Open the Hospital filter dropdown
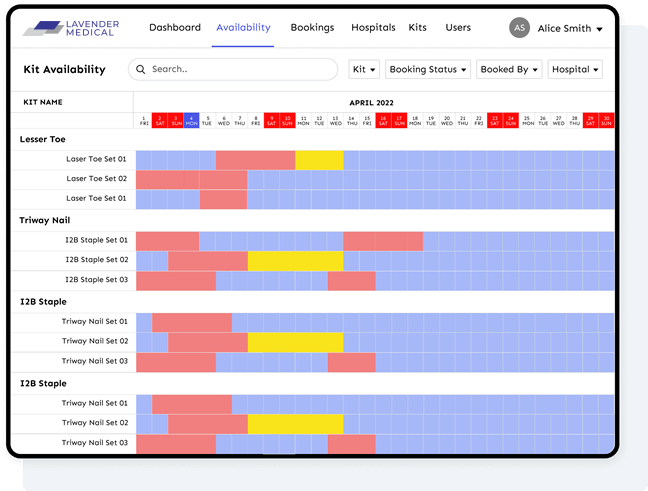 pyautogui.click(x=575, y=70)
